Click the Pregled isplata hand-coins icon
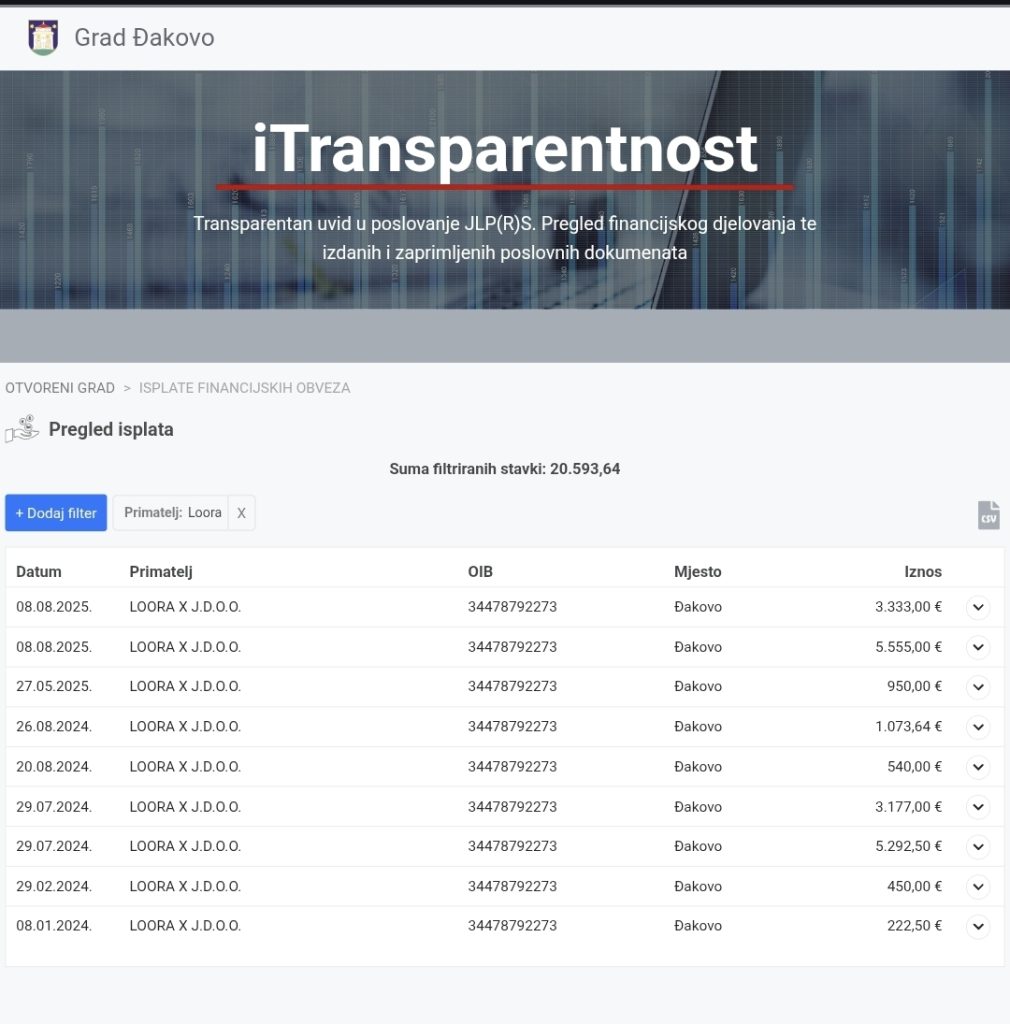 point(22,429)
